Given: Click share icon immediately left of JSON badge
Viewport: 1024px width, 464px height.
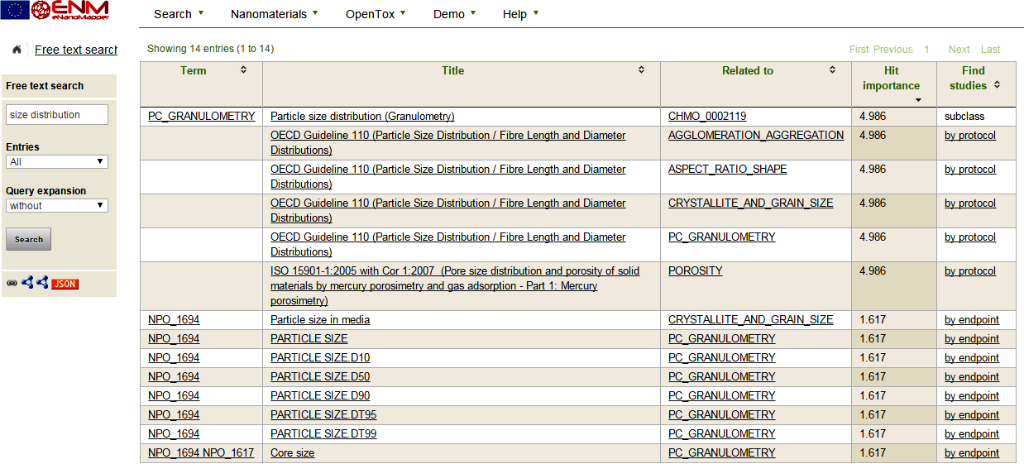Looking at the screenshot, I should (x=42, y=283).
